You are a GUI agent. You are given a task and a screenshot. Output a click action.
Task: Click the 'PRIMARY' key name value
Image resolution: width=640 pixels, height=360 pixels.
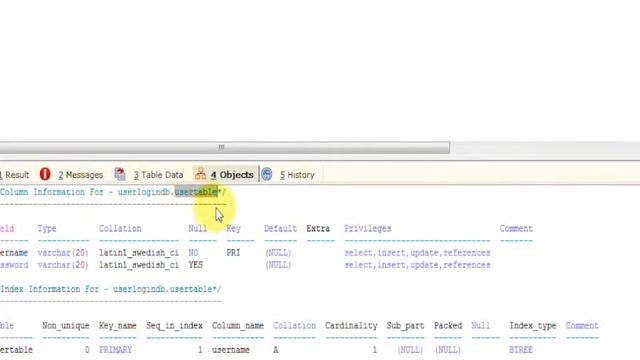pos(116,350)
